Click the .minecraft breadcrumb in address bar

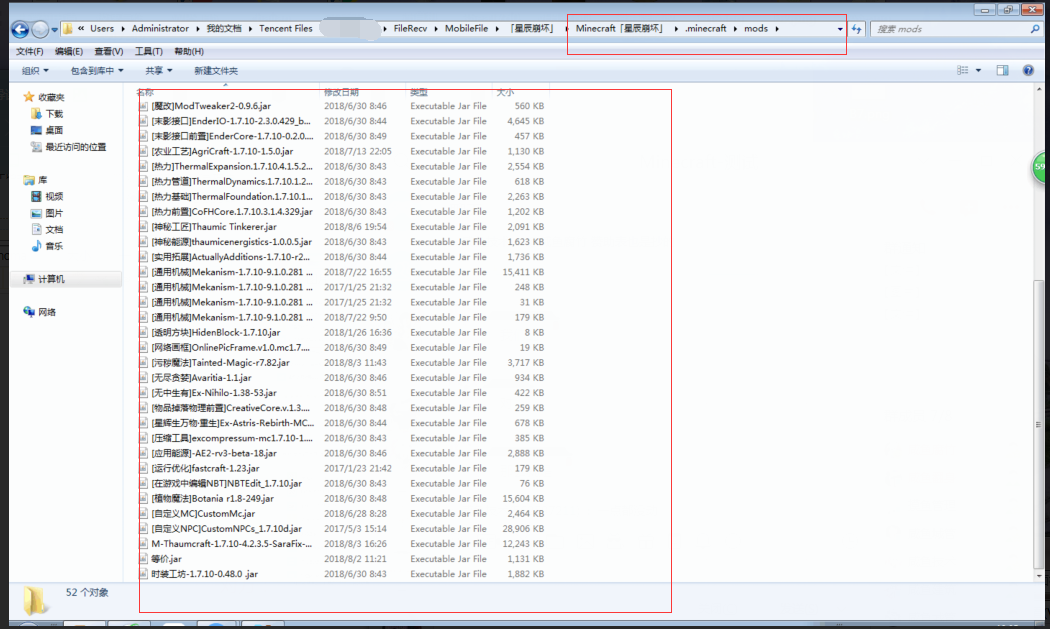coord(705,29)
